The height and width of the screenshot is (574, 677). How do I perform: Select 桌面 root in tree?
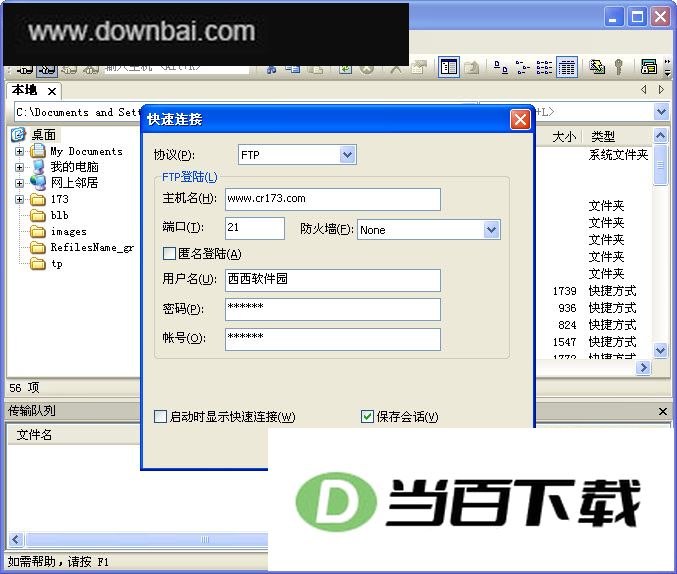point(44,135)
